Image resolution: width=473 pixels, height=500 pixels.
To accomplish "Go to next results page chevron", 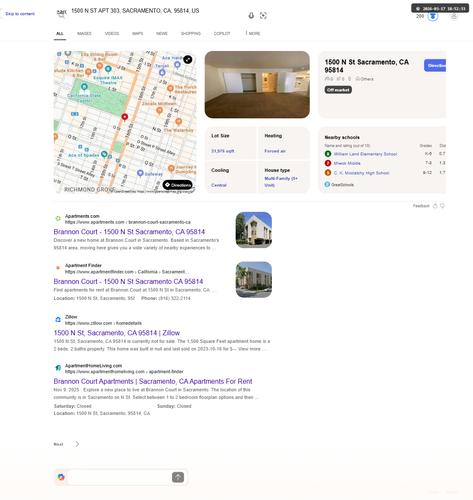I will (77, 444).
